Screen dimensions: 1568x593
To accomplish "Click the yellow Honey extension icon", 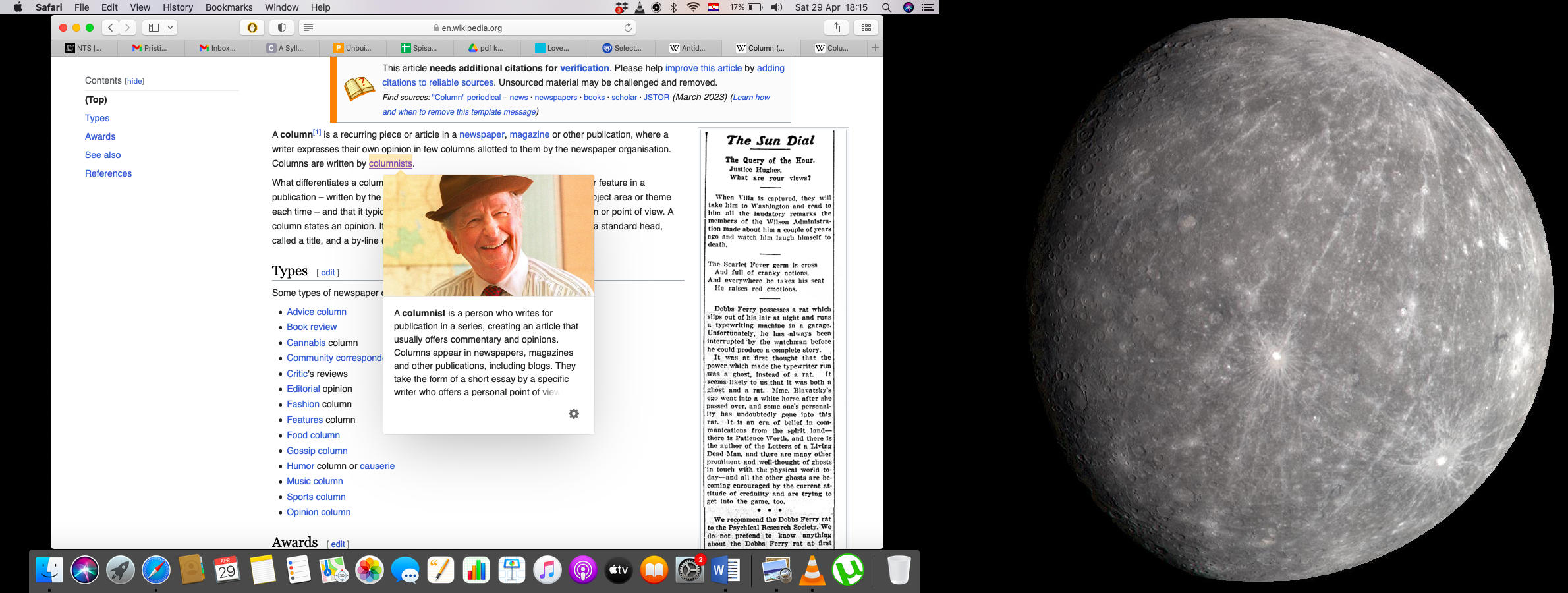I will [252, 28].
